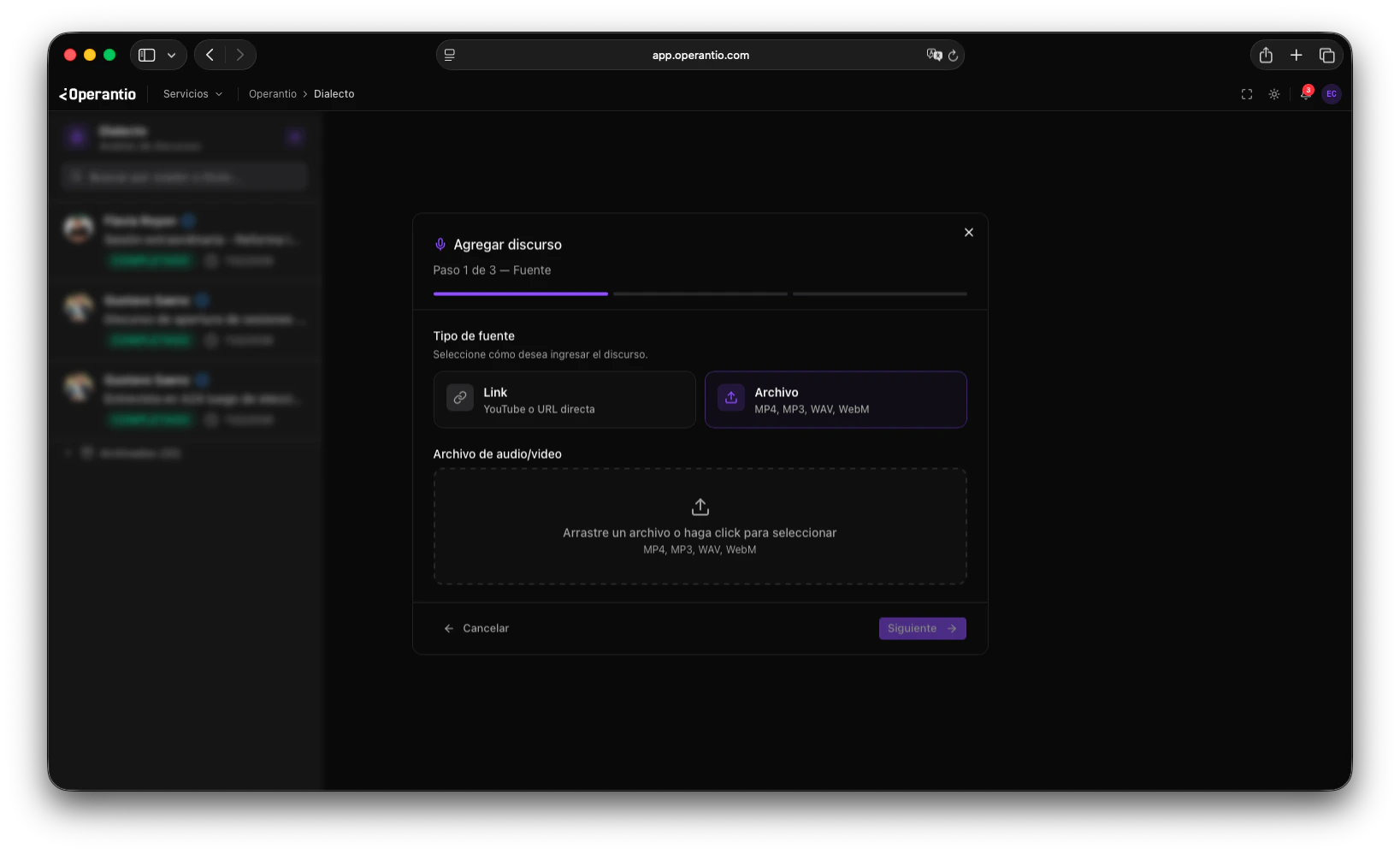Click the third step progress bar segment

point(879,294)
